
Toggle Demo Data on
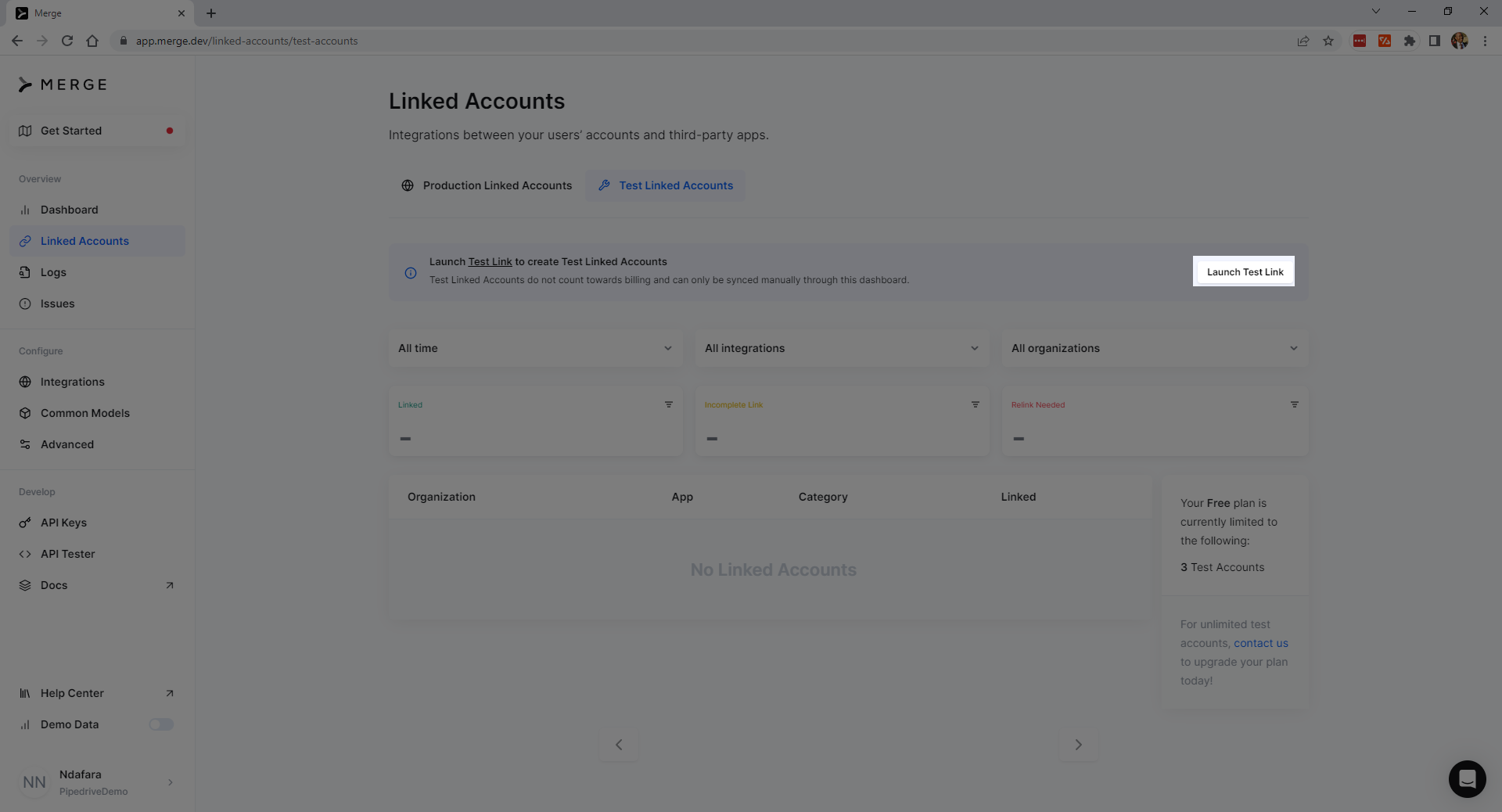[x=161, y=724]
